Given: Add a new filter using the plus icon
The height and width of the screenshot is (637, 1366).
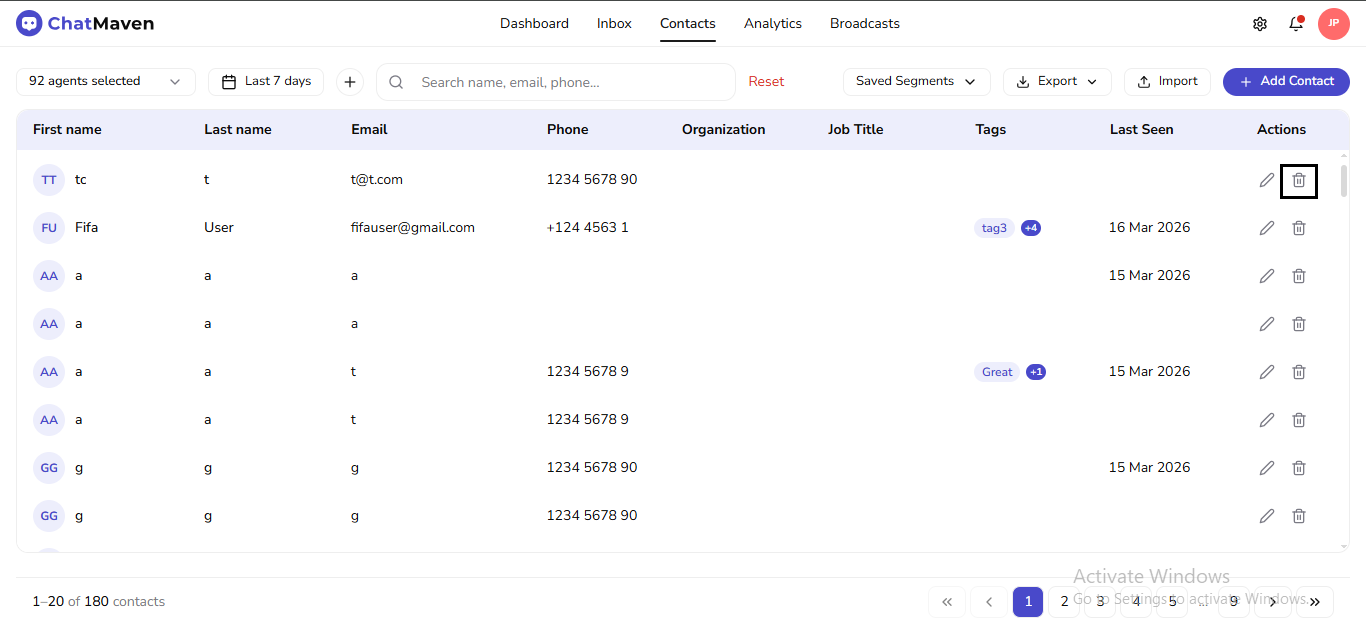Looking at the screenshot, I should pos(349,81).
